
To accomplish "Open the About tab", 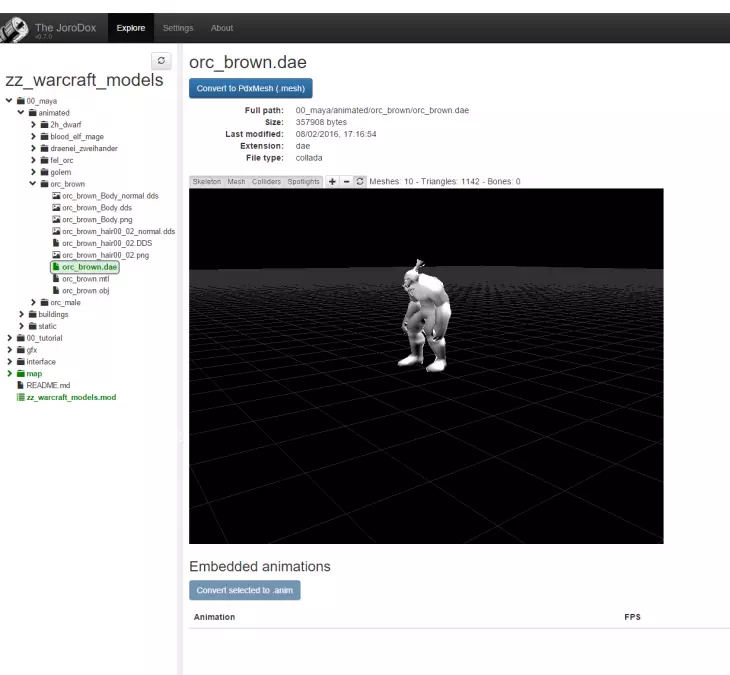I will (x=222, y=28).
